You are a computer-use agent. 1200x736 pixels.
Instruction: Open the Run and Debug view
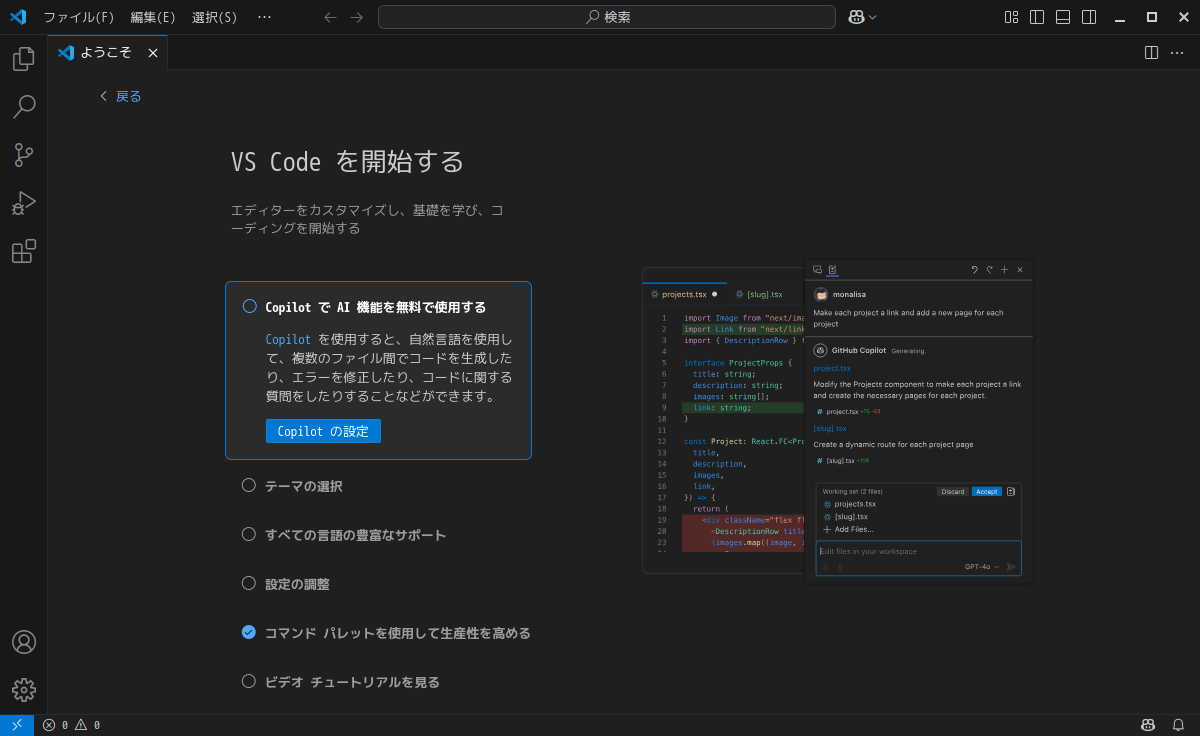tap(23, 203)
